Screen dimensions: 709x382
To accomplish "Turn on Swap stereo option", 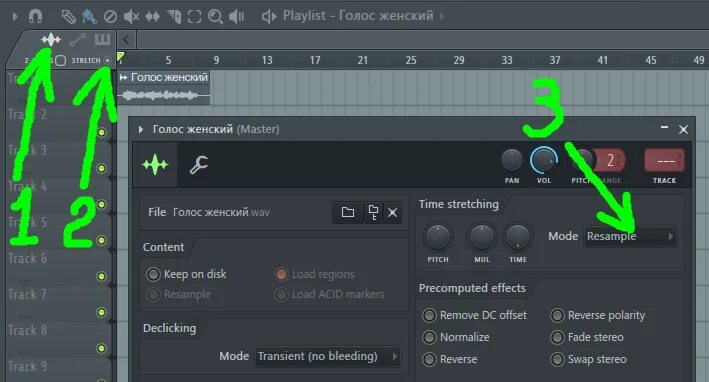I will tap(588, 359).
